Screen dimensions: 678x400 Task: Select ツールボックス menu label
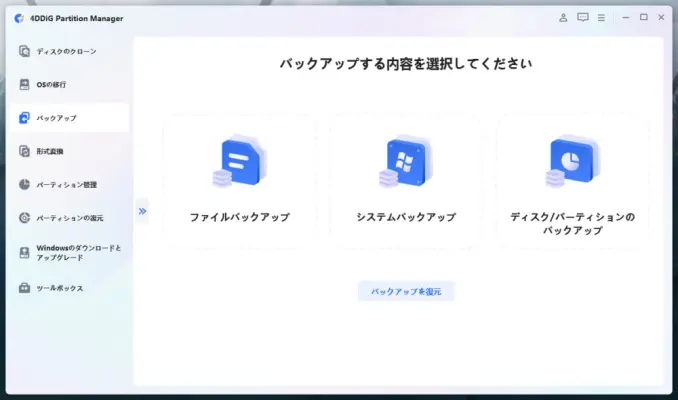point(60,288)
